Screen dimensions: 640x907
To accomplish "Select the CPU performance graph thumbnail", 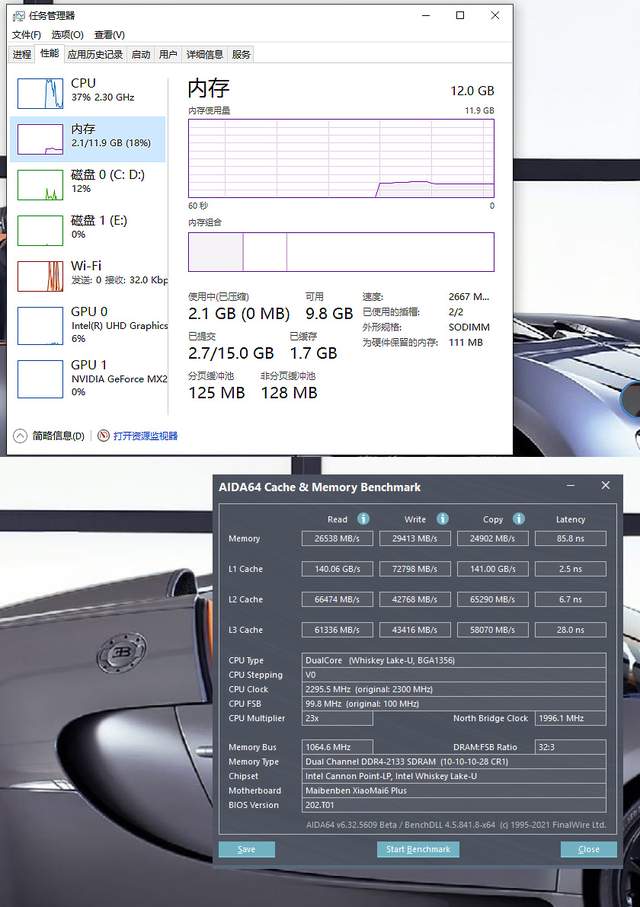I will 40,93.
